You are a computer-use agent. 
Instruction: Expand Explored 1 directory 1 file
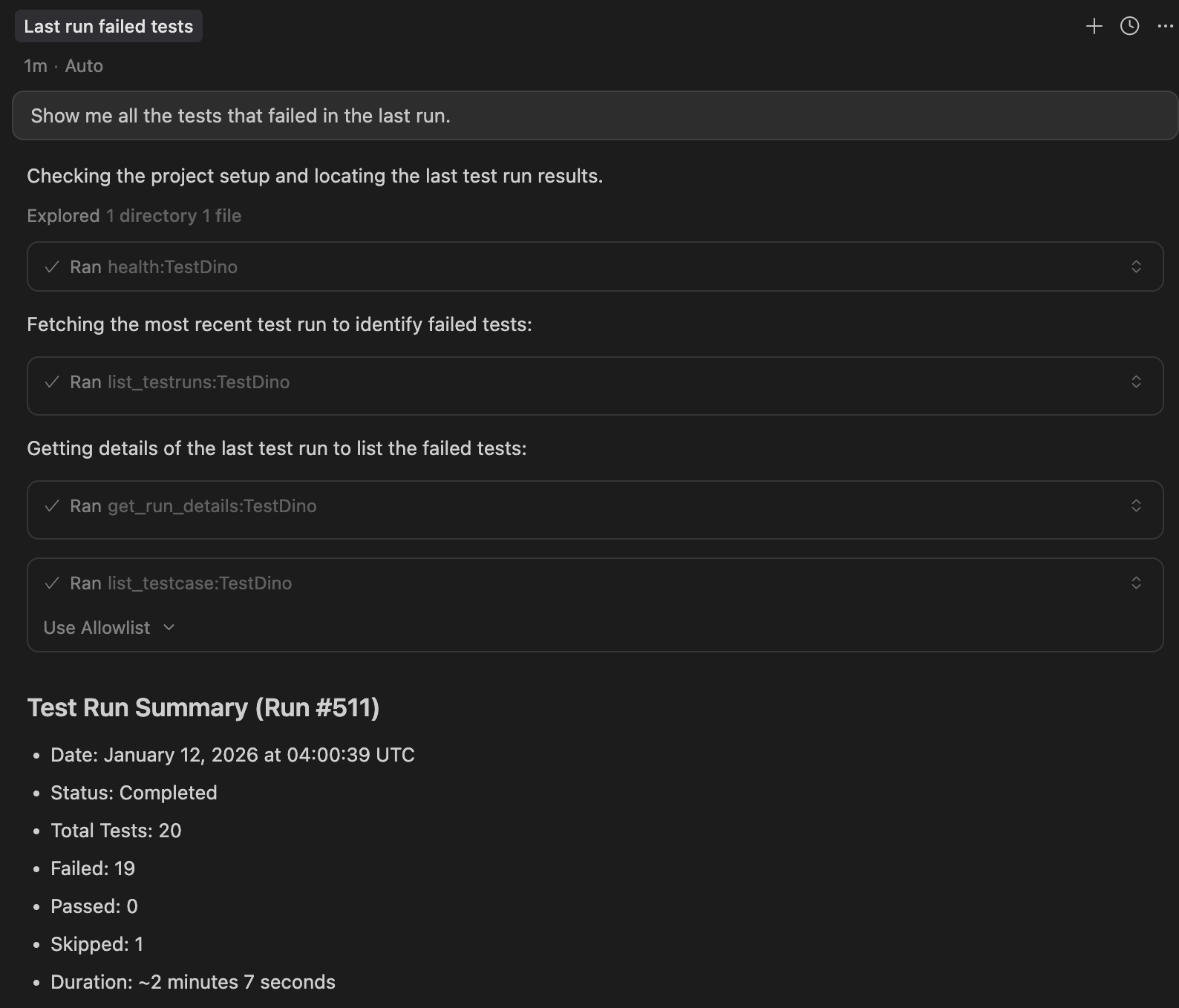(x=134, y=216)
